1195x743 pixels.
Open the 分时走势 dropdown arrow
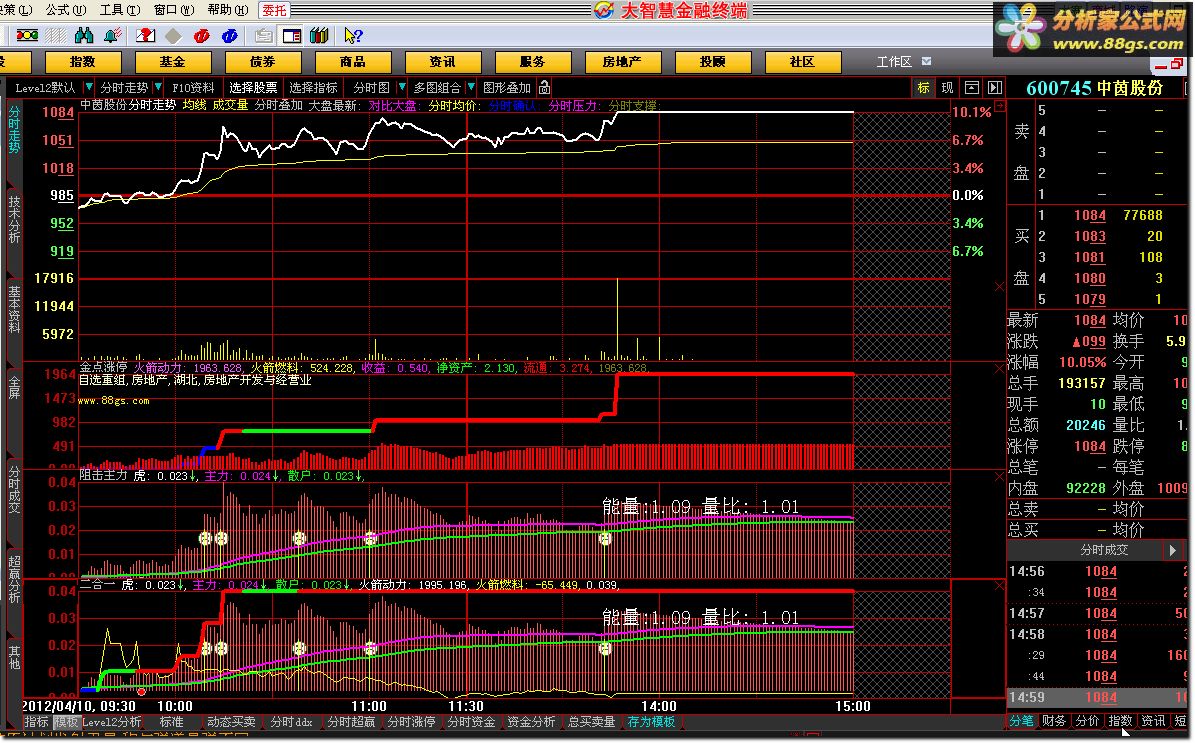click(x=158, y=88)
